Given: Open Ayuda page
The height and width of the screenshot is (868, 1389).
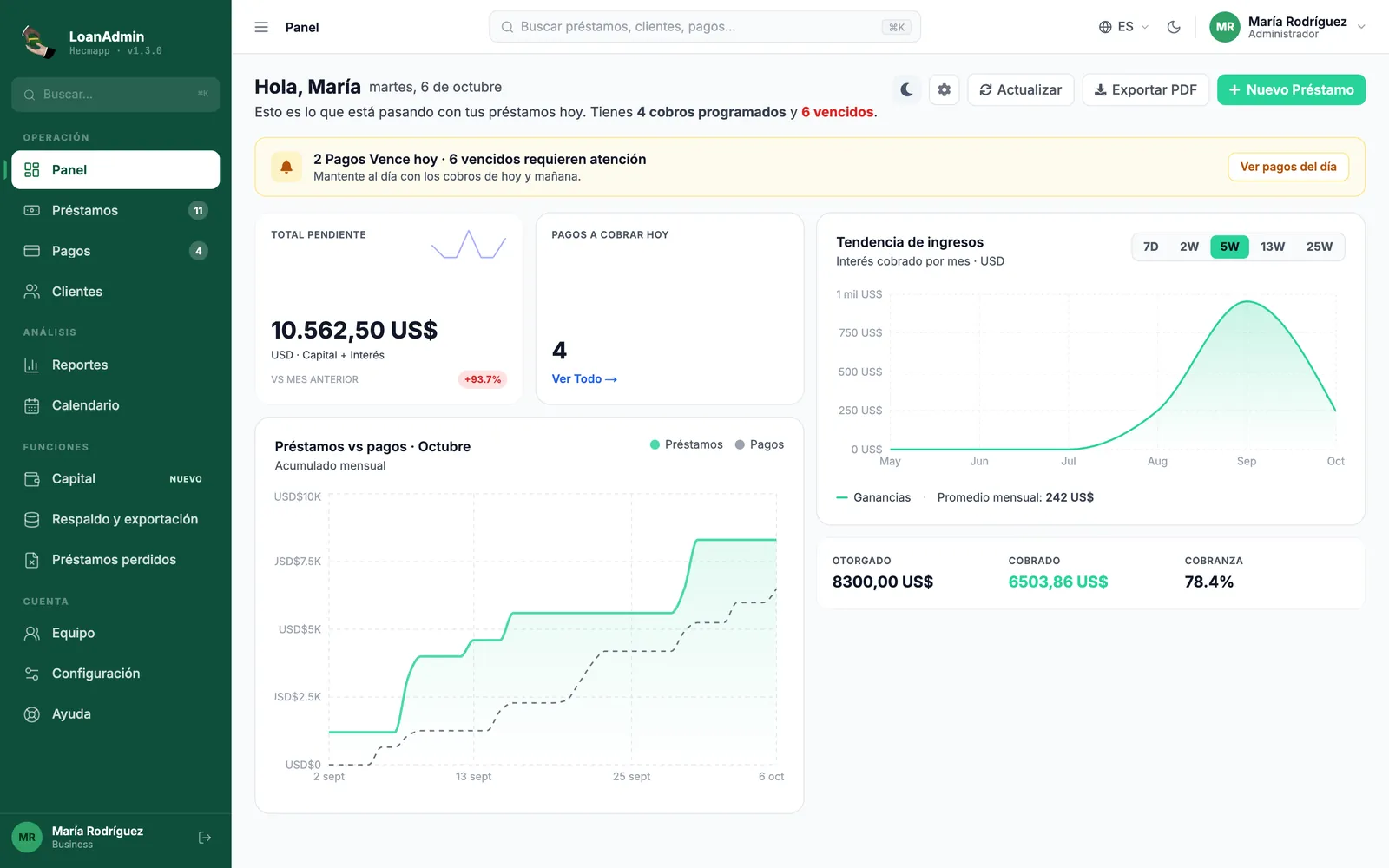Looking at the screenshot, I should point(115,714).
